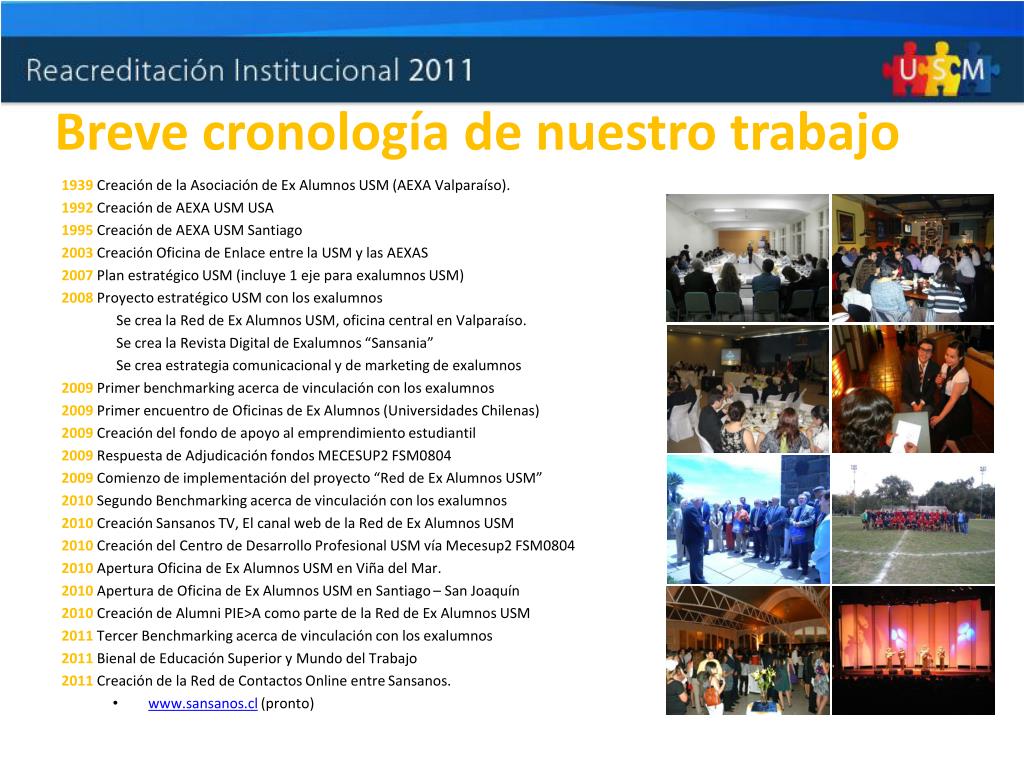Select '2009 Primer encuentro de Oficinas' line
Image resolution: width=1024 pixels, height=768 pixels.
[300, 410]
